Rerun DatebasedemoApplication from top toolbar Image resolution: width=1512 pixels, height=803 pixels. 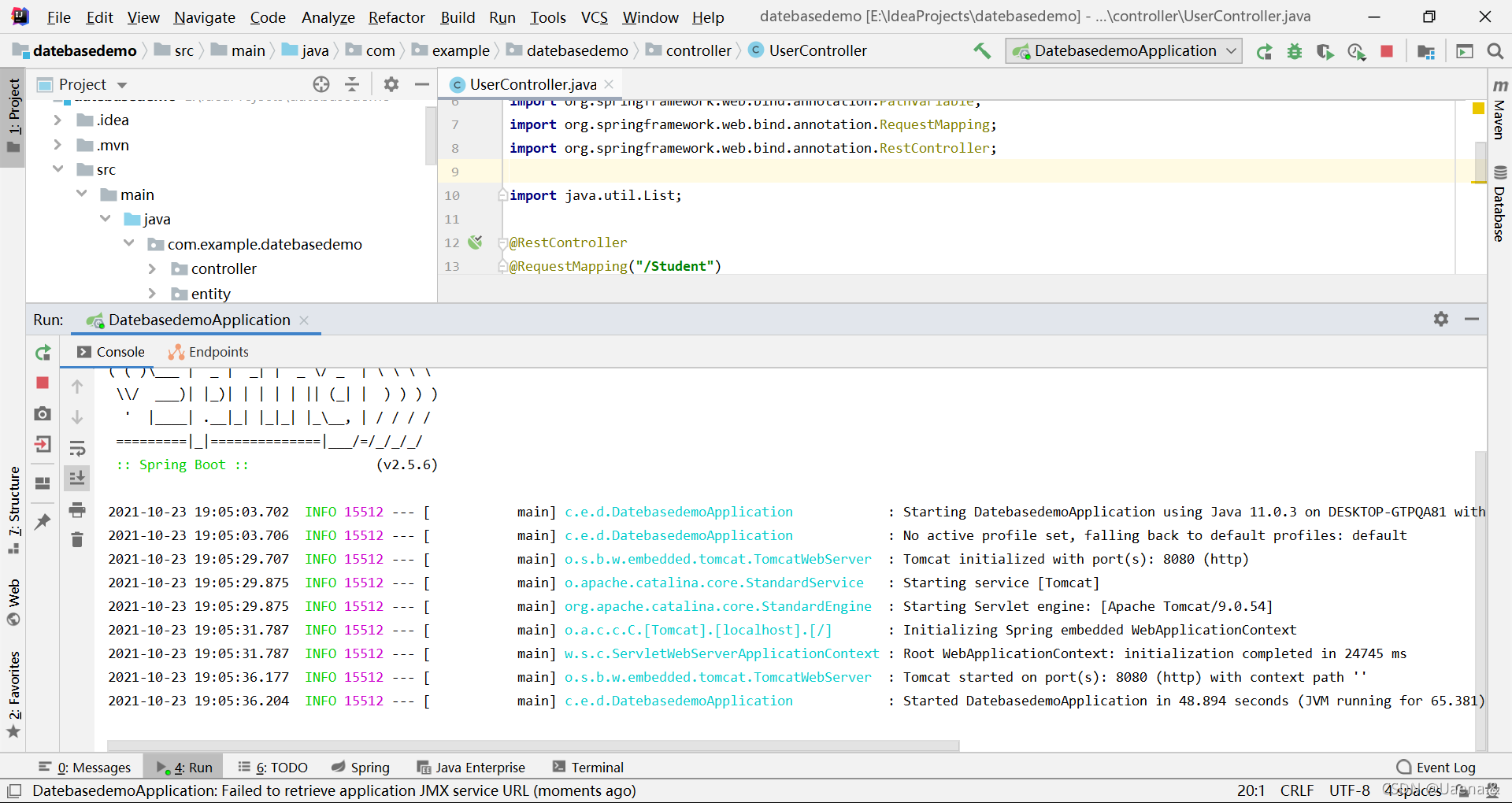[1264, 51]
